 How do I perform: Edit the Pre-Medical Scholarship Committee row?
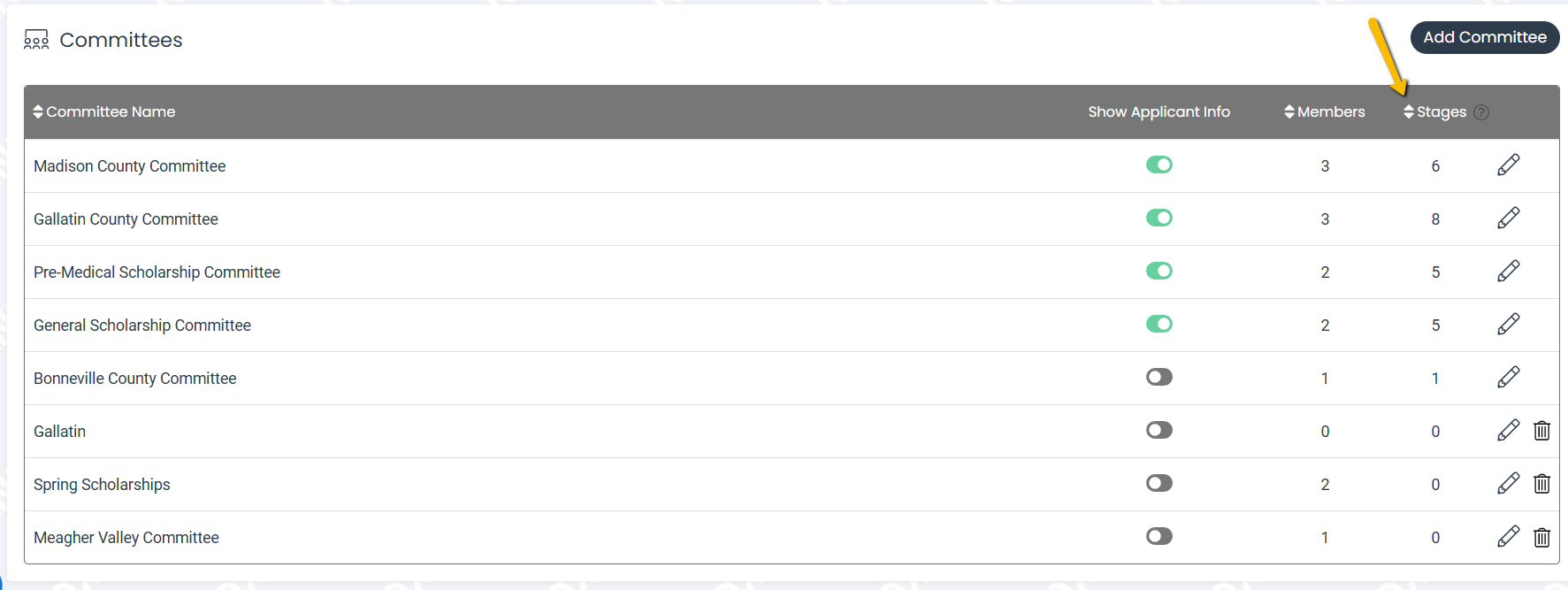pyautogui.click(x=1509, y=271)
